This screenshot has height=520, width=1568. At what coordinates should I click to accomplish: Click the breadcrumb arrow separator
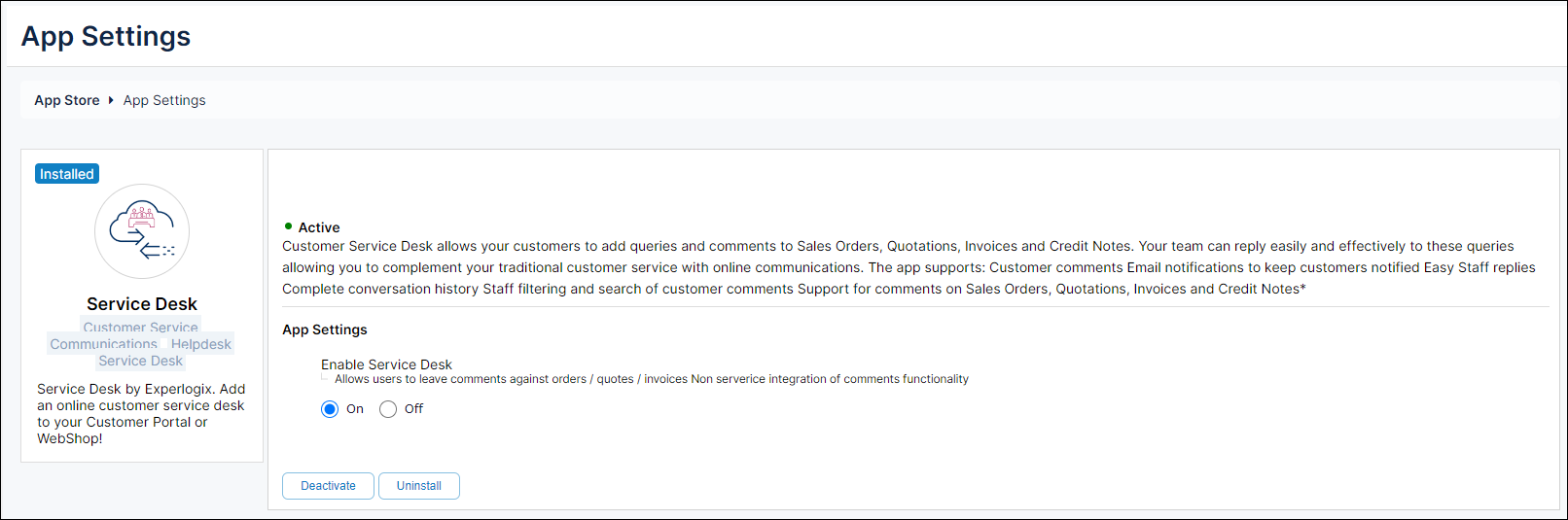pos(111,100)
